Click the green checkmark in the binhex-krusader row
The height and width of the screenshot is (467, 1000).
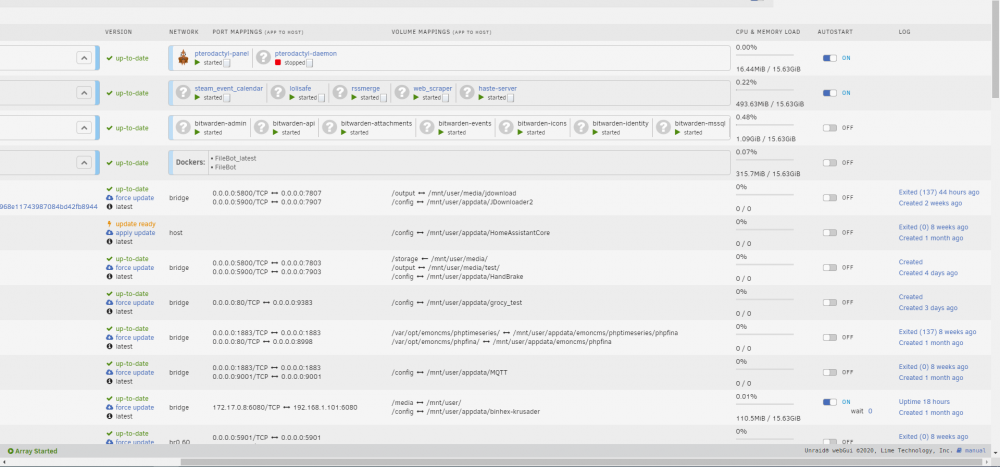109,399
